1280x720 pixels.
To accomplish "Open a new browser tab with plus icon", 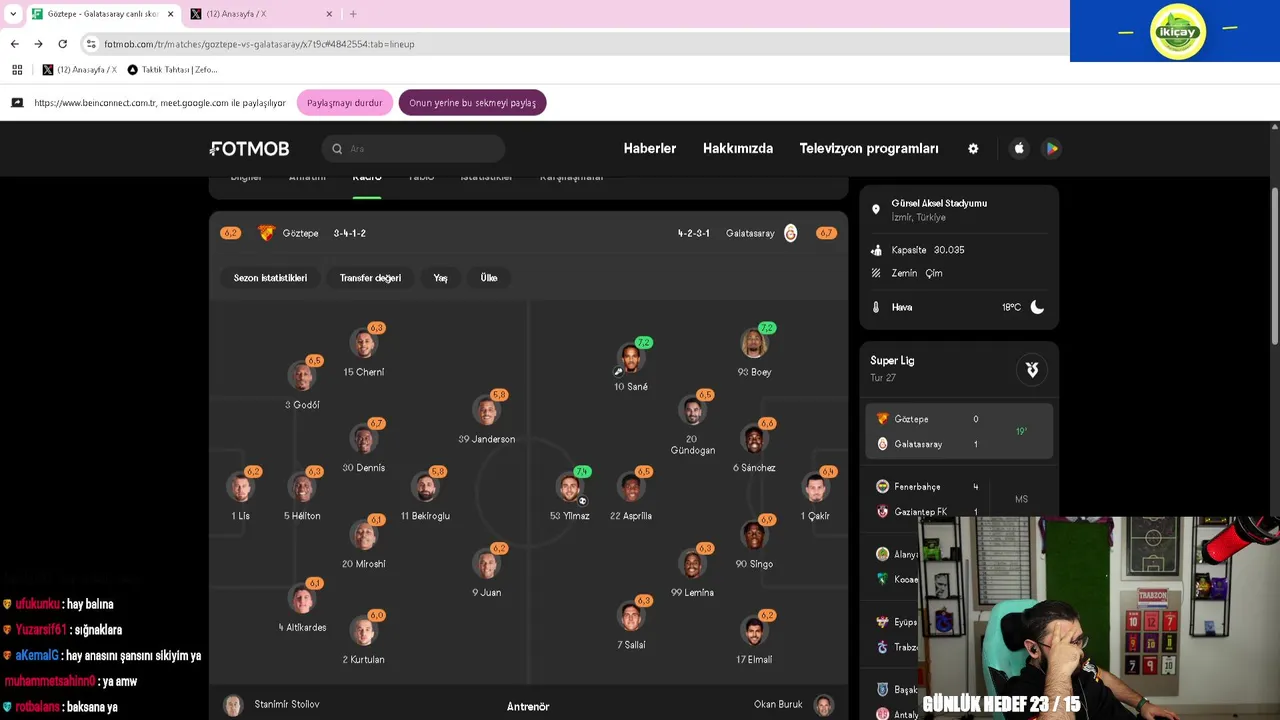I will pyautogui.click(x=353, y=14).
